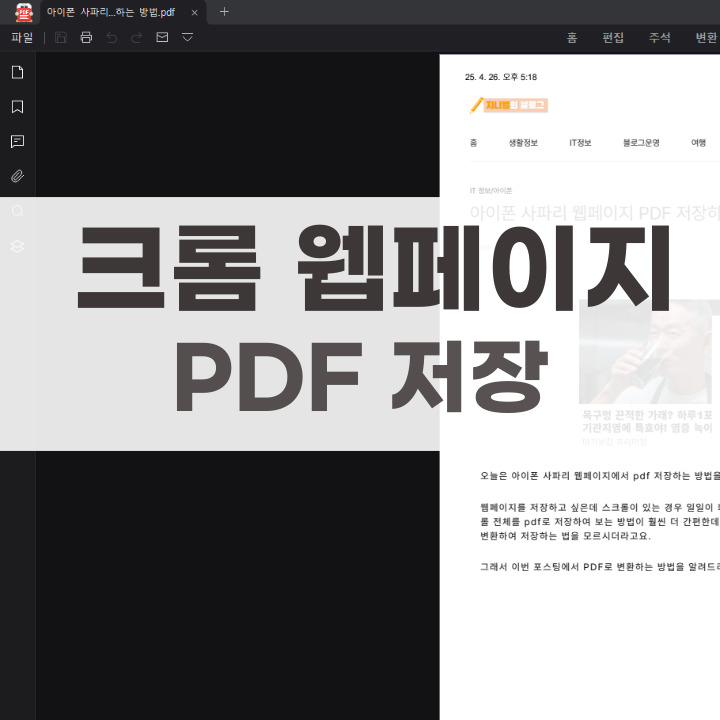The height and width of the screenshot is (720, 720).
Task: Switch to the 홈 ribbon tab
Action: coord(572,38)
